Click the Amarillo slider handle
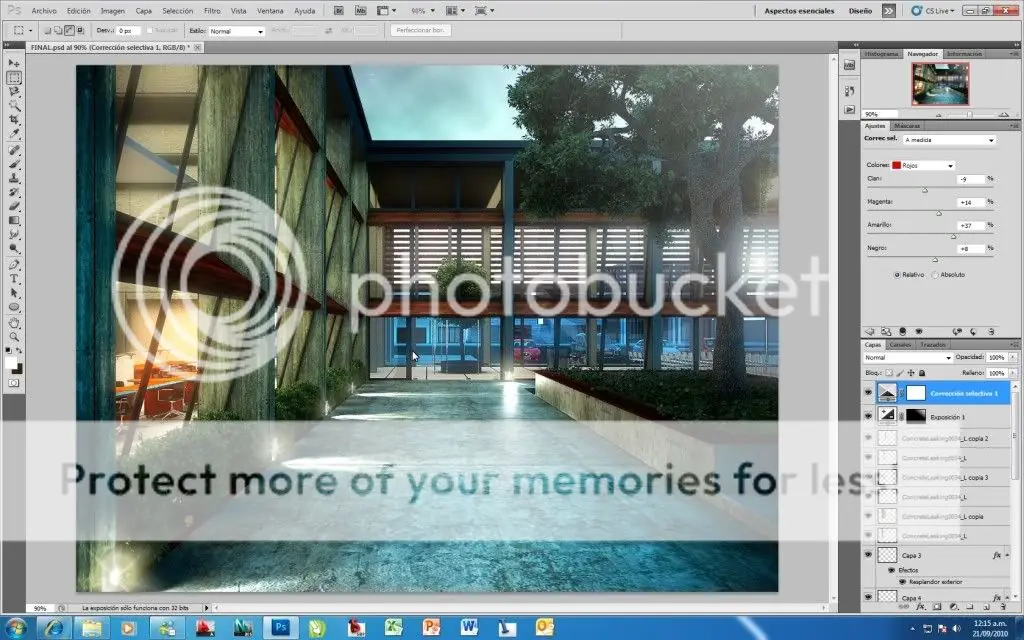Image resolution: width=1024 pixels, height=640 pixels. coord(953,236)
